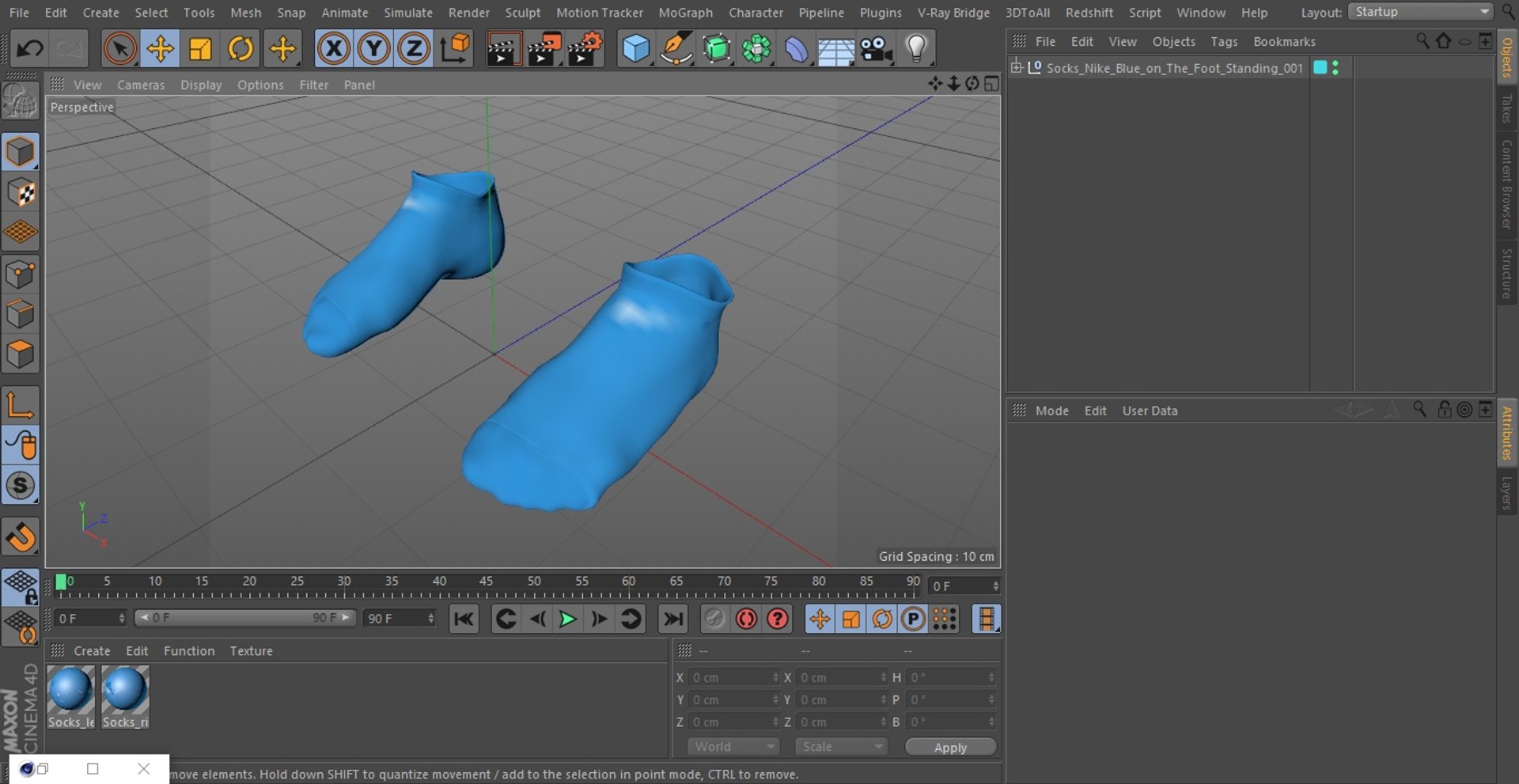Screen dimensions: 1519x784
Task: Open the Scale mode dropdown
Action: pos(841,747)
